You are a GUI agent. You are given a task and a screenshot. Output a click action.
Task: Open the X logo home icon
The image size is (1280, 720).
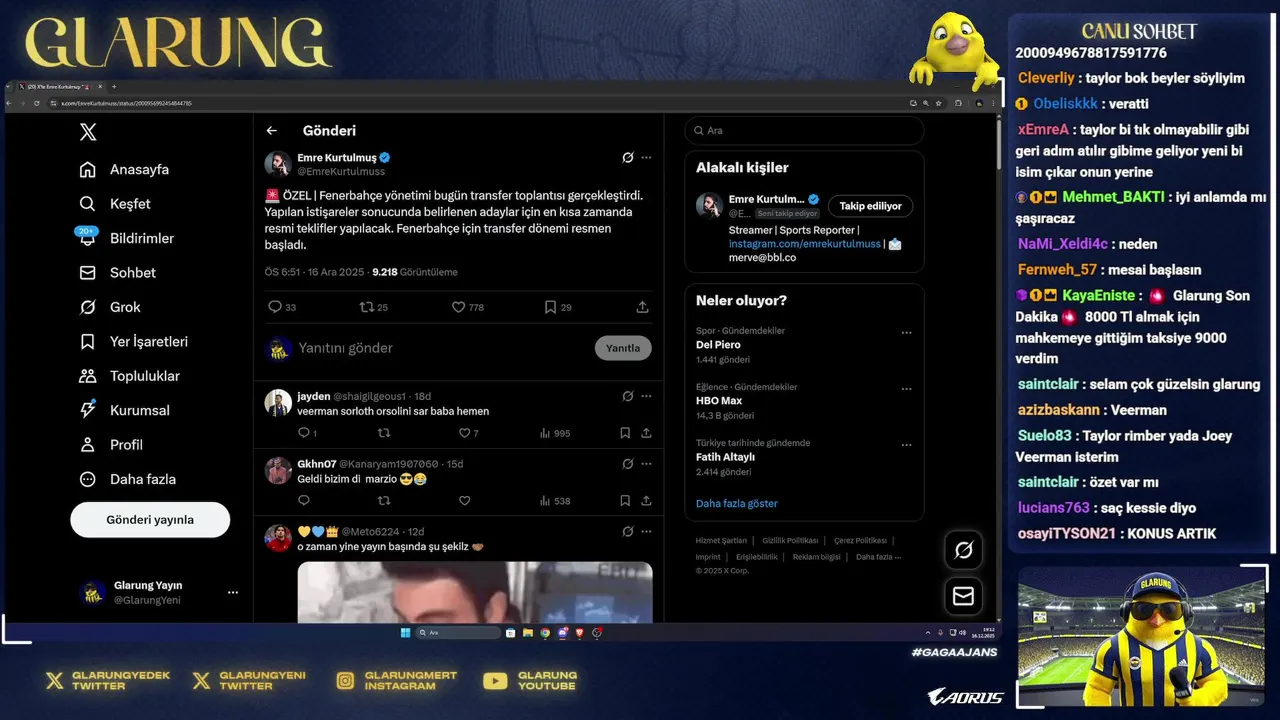click(88, 132)
